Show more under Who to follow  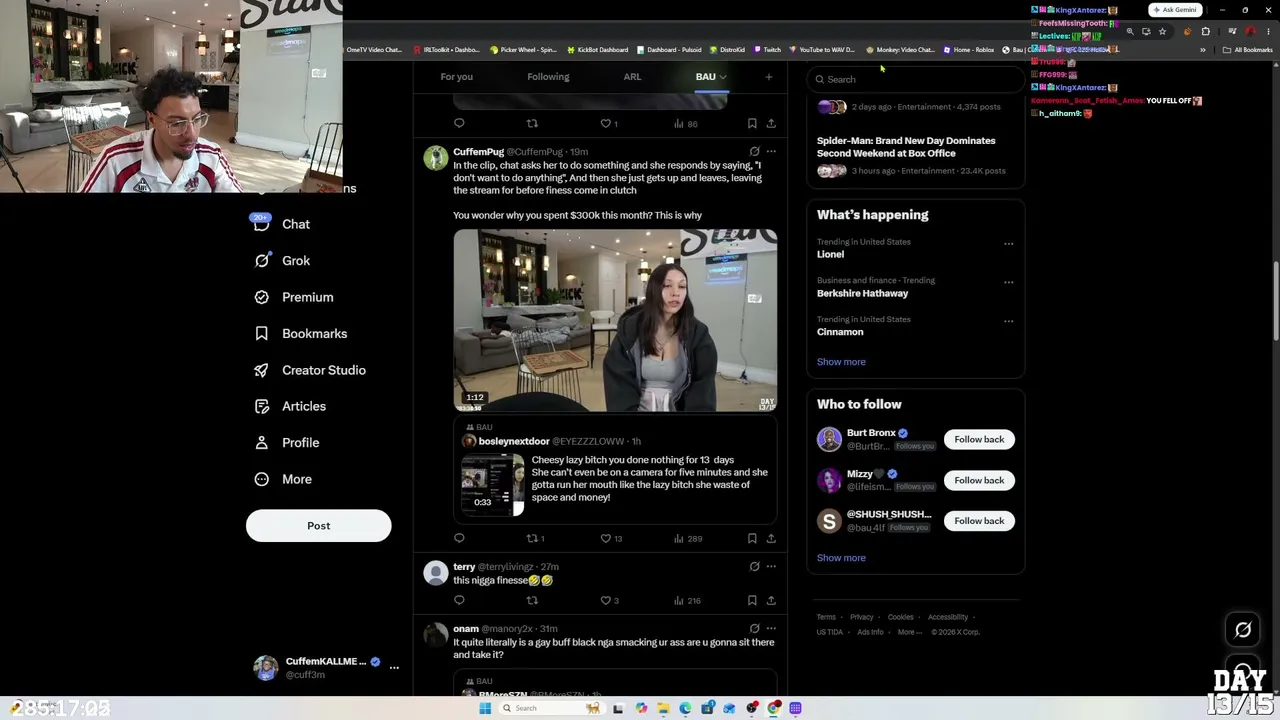[x=841, y=558]
